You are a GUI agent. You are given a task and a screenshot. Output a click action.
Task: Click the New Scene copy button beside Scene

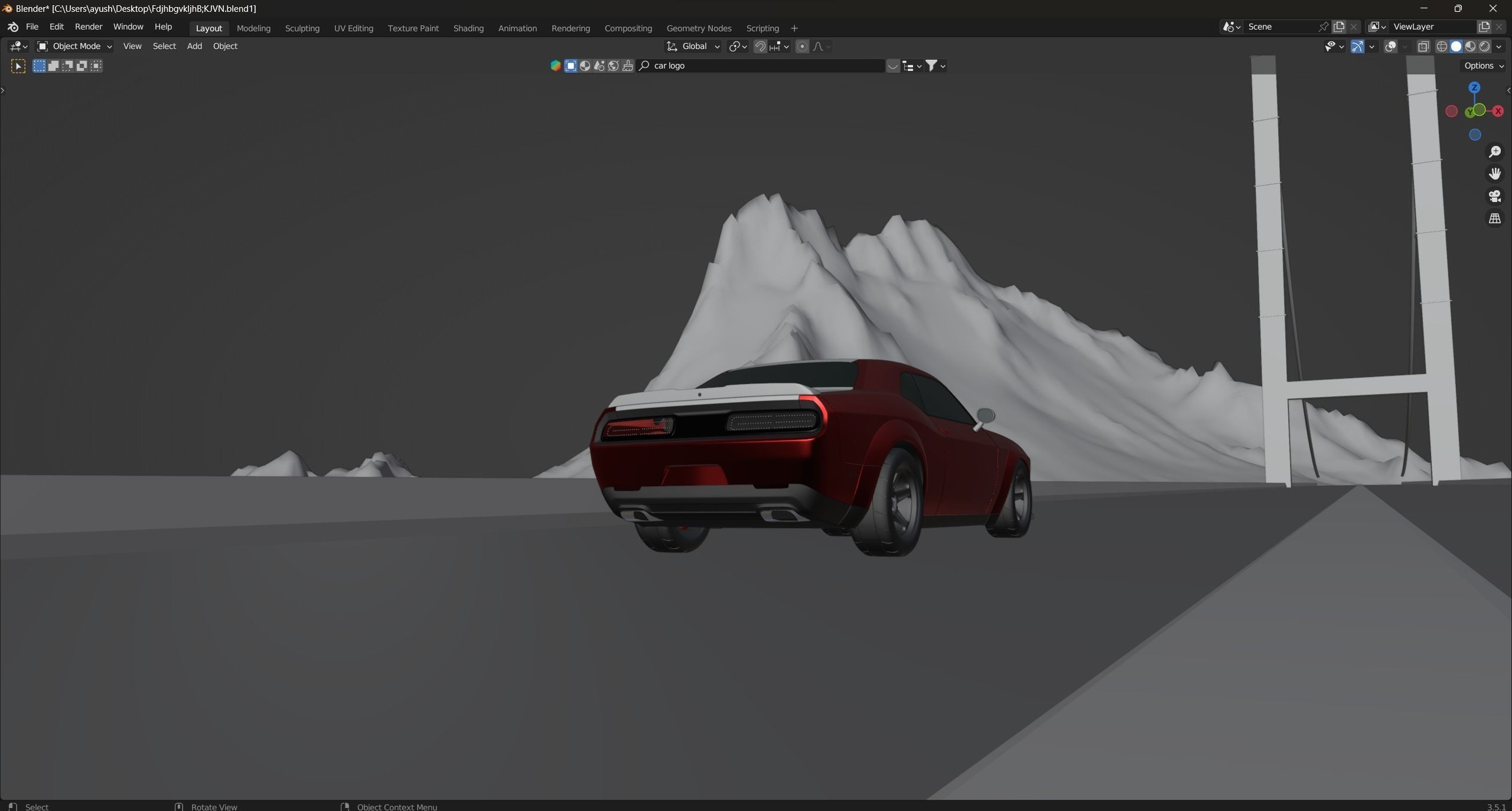[1339, 27]
